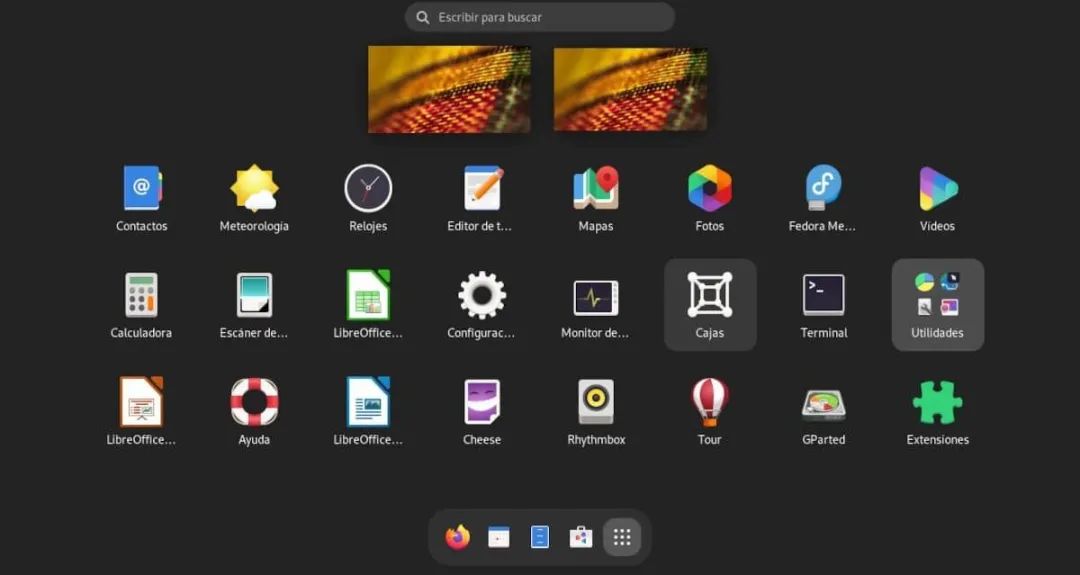Click the 'Escribir para buscar' search field

(539, 17)
